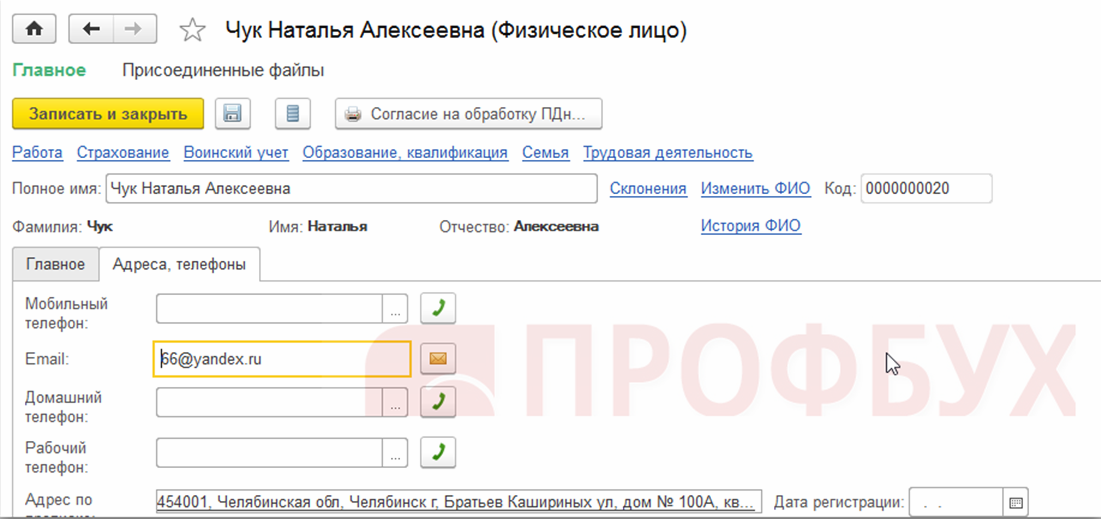This screenshot has height=519, width=1101.
Task: Save record using floppy disk icon
Action: pos(233,114)
